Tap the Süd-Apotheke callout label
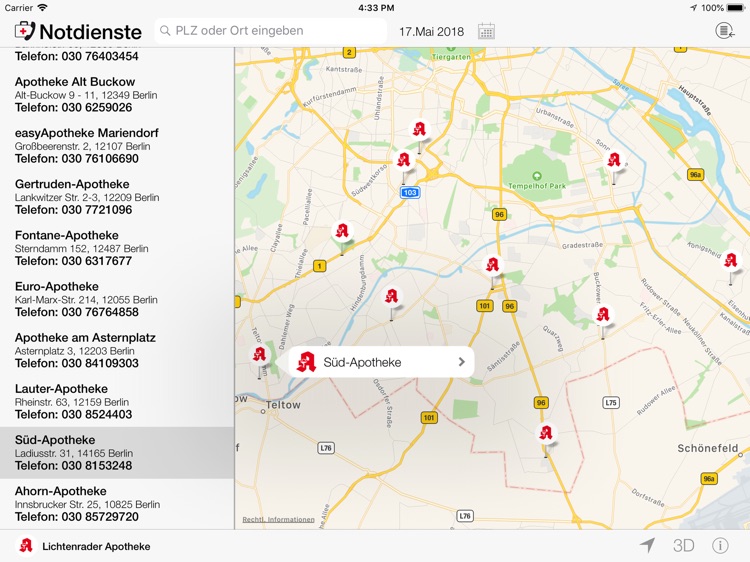 click(x=362, y=363)
